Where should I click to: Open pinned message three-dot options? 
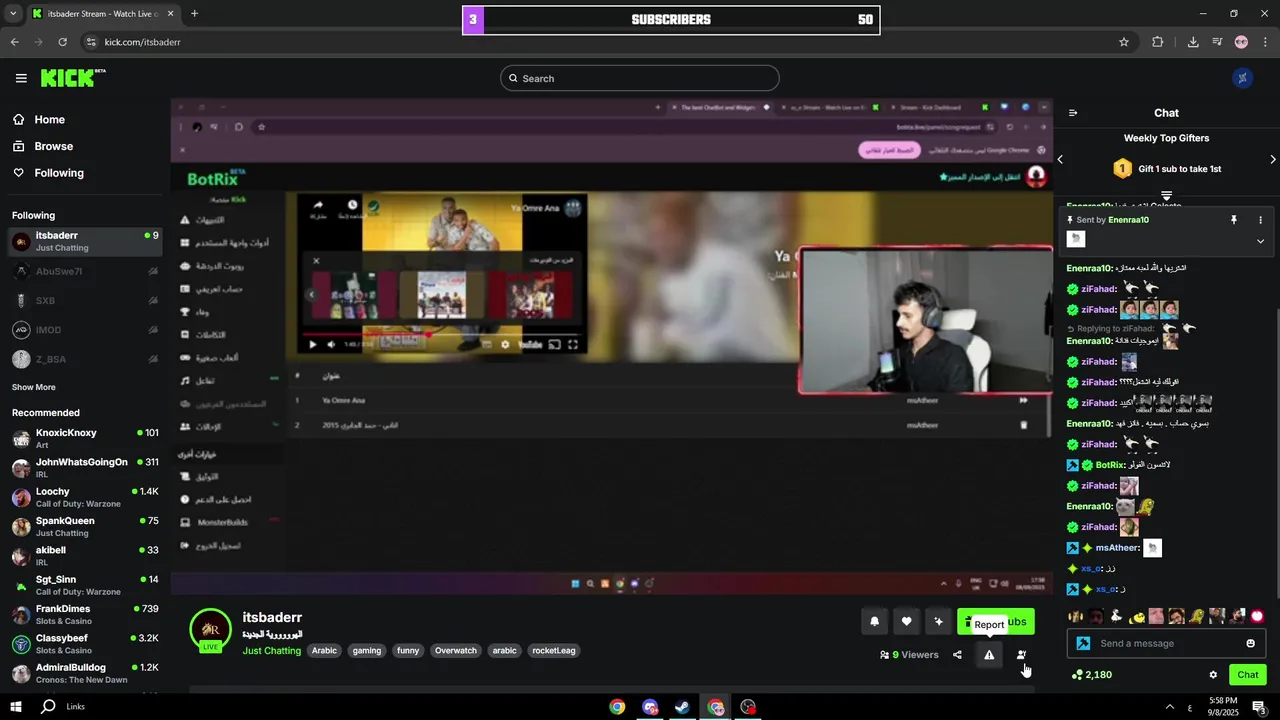[x=1260, y=220]
